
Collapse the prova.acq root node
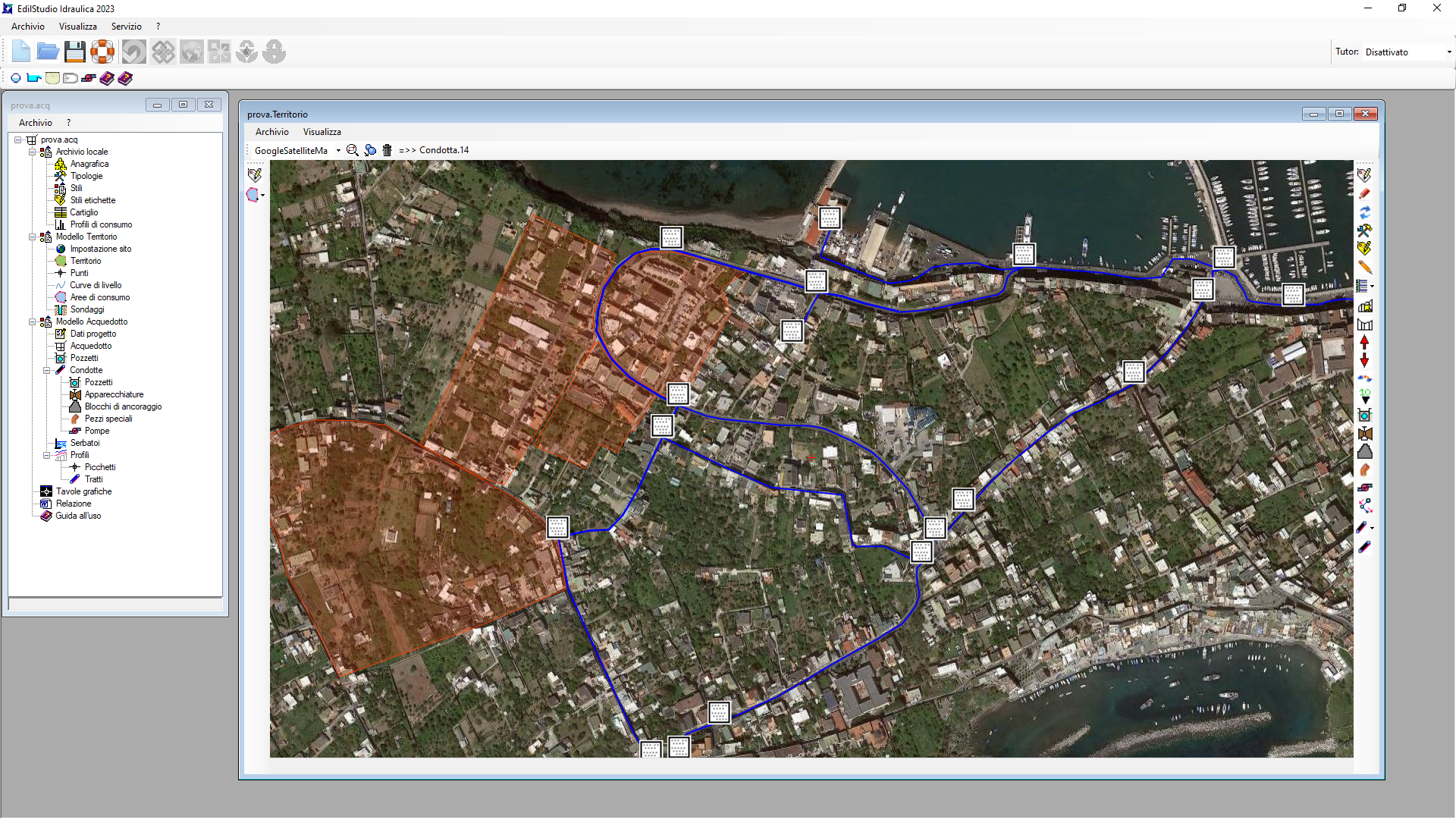pyautogui.click(x=17, y=140)
